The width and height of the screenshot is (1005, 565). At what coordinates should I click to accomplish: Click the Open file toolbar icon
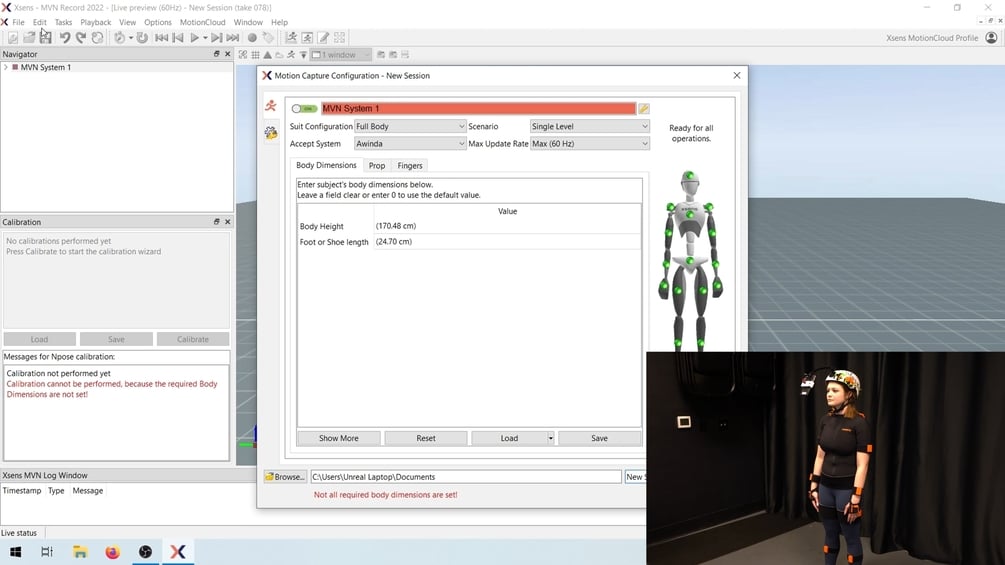(29, 38)
